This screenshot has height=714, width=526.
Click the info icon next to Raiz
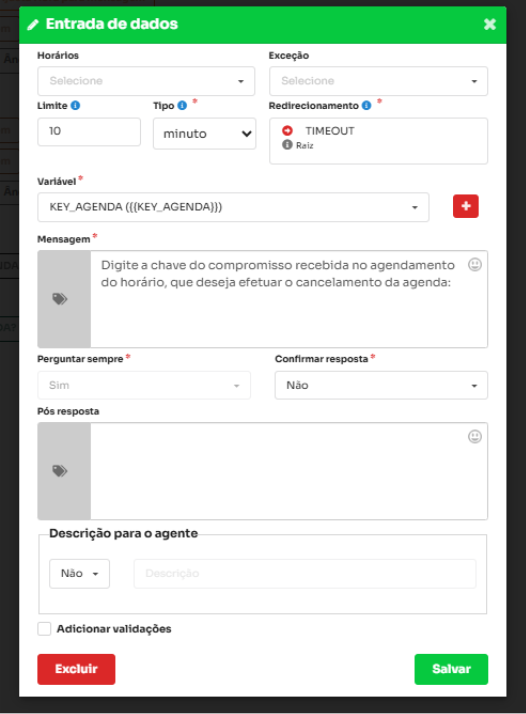[x=287, y=145]
